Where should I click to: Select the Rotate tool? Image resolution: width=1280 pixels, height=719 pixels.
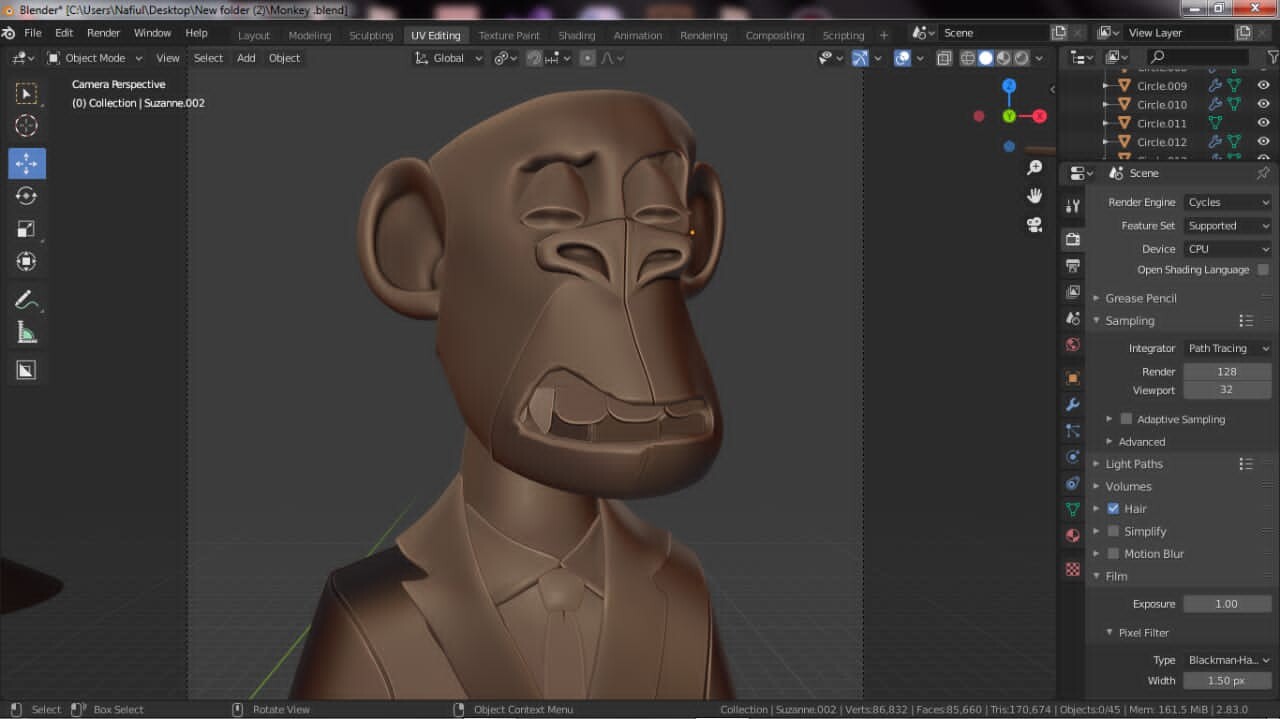(26, 196)
